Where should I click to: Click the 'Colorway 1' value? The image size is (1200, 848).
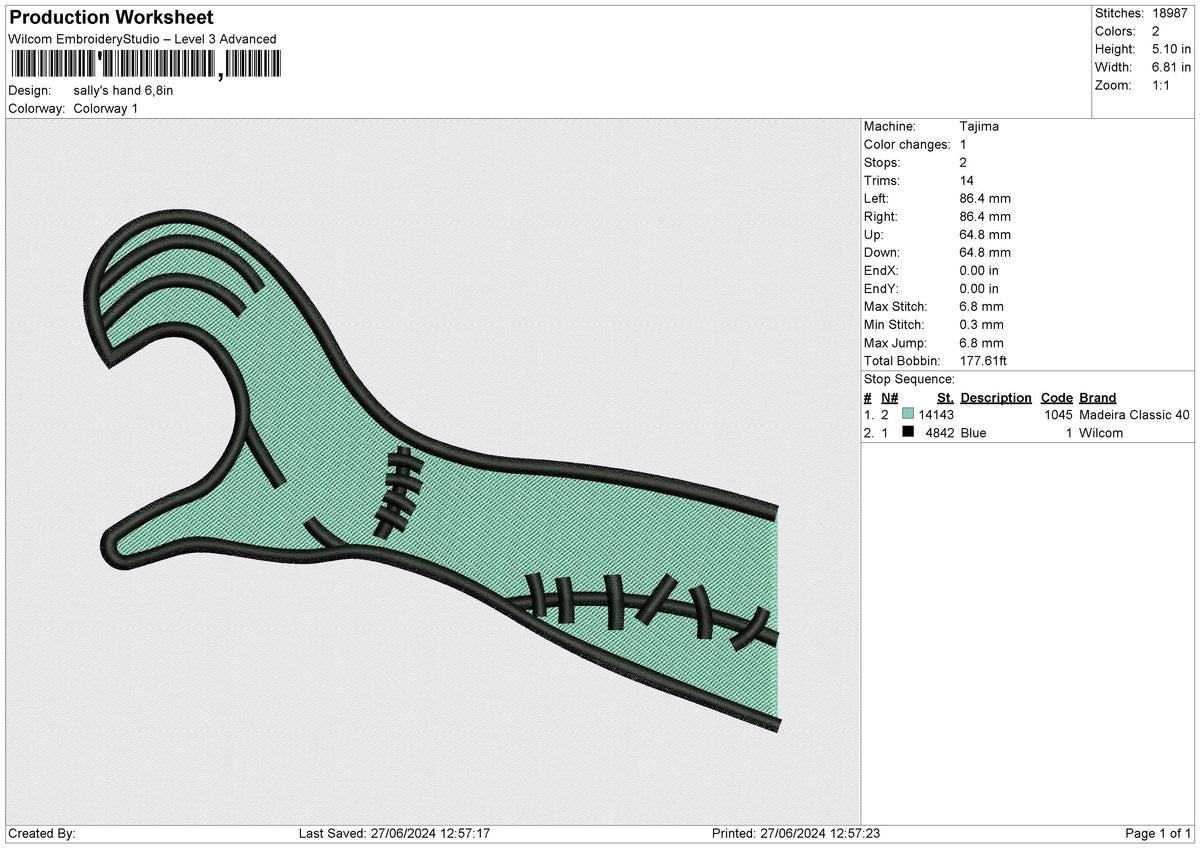pos(106,108)
